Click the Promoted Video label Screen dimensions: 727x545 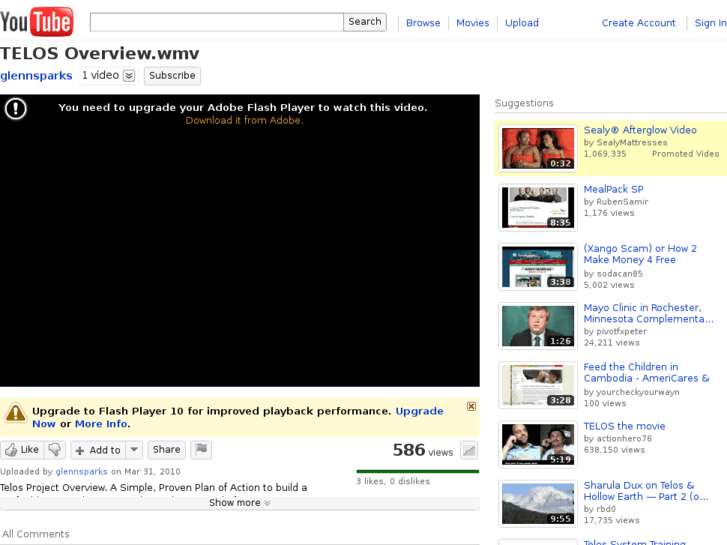click(685, 154)
